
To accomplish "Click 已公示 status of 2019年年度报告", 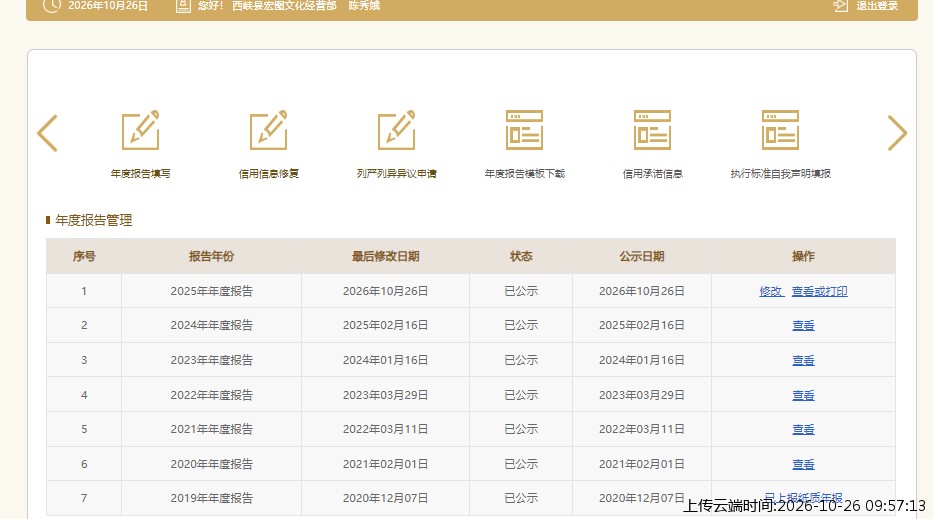I will [x=521, y=498].
